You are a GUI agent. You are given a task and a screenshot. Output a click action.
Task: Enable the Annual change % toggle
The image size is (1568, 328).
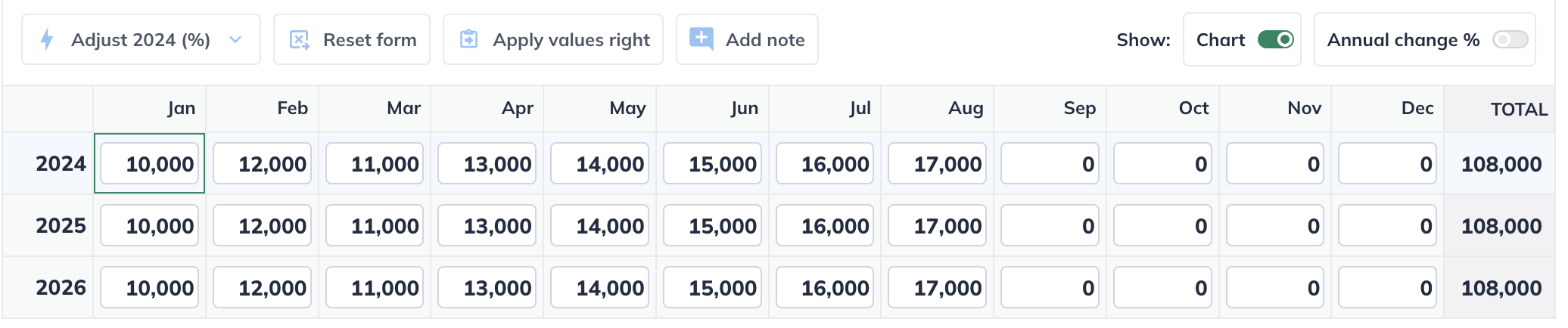pyautogui.click(x=1510, y=39)
